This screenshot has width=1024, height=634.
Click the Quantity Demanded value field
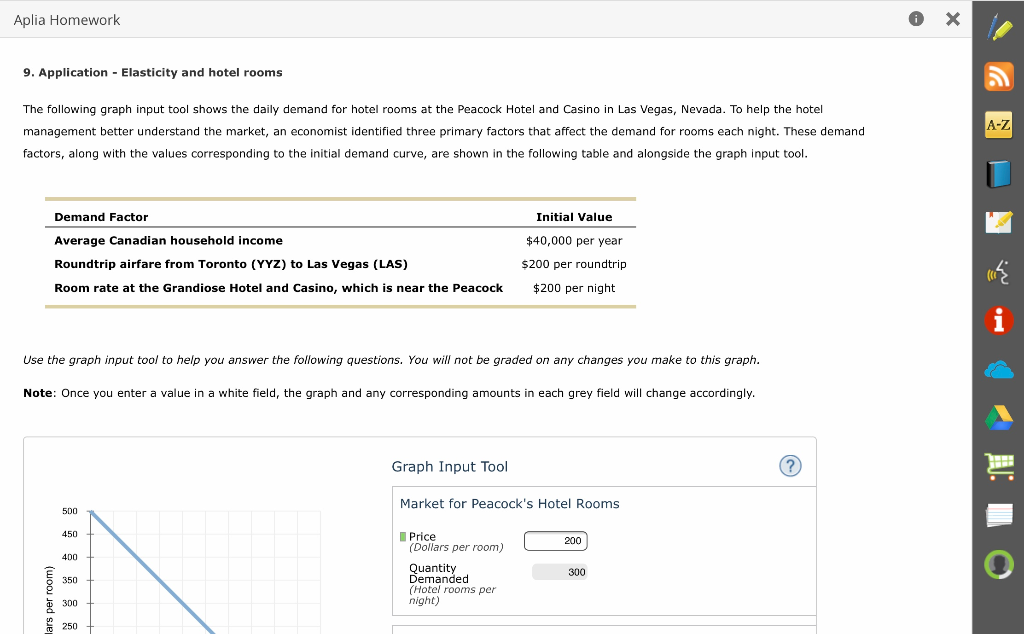(559, 570)
